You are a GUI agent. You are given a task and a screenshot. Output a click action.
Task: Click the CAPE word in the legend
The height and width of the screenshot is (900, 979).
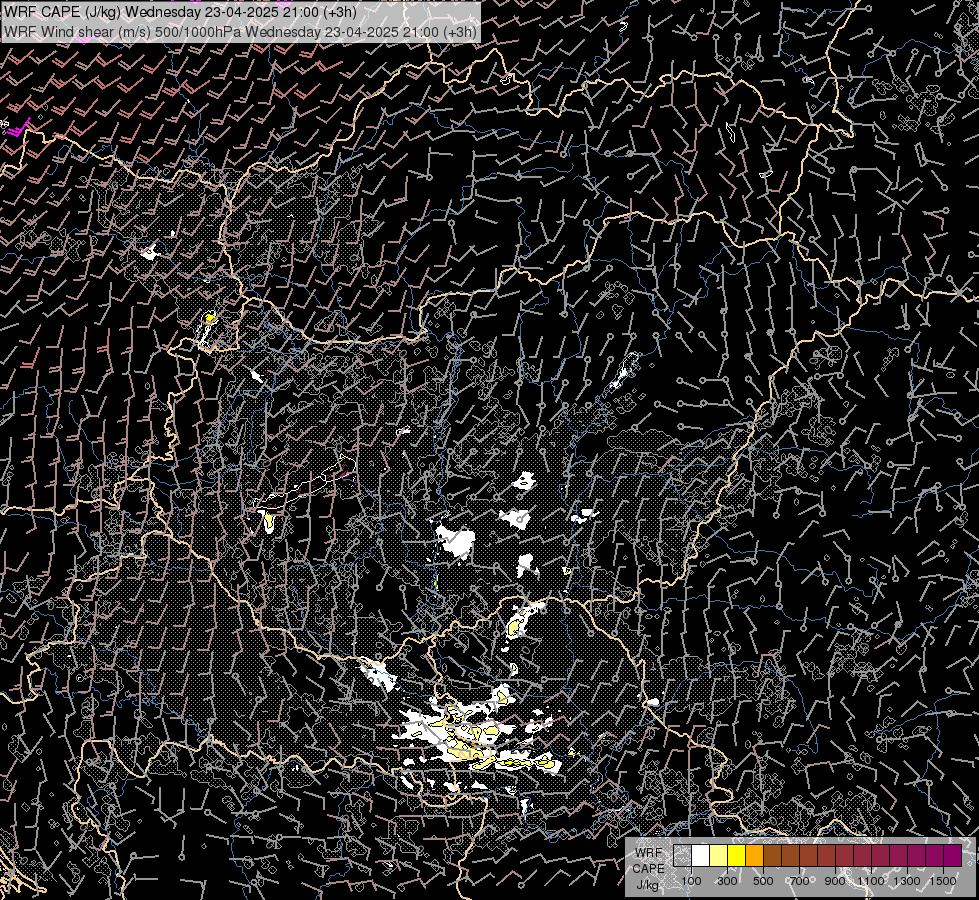pyautogui.click(x=648, y=868)
